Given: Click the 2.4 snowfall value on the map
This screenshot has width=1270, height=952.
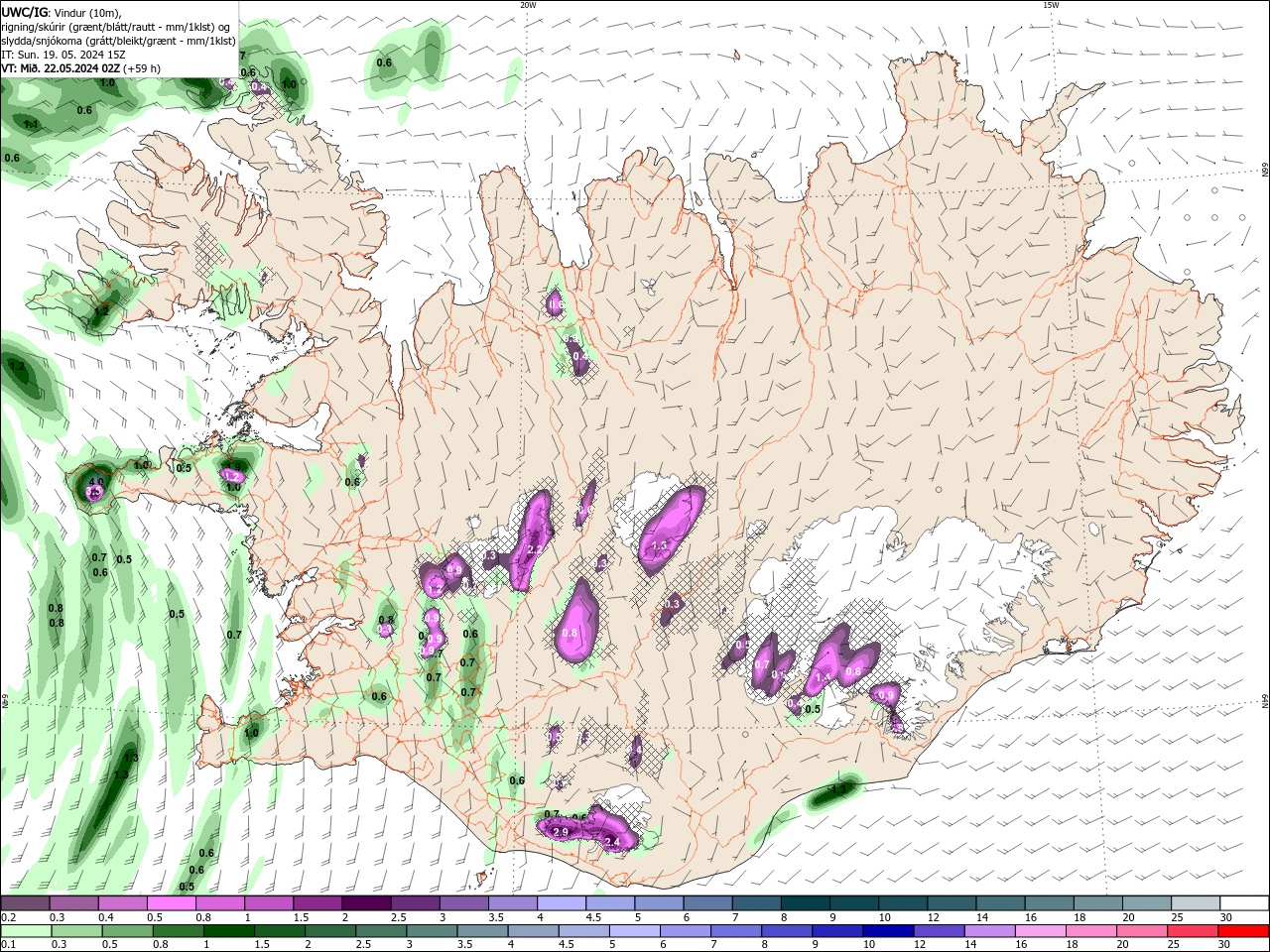Looking at the screenshot, I should coord(612,842).
